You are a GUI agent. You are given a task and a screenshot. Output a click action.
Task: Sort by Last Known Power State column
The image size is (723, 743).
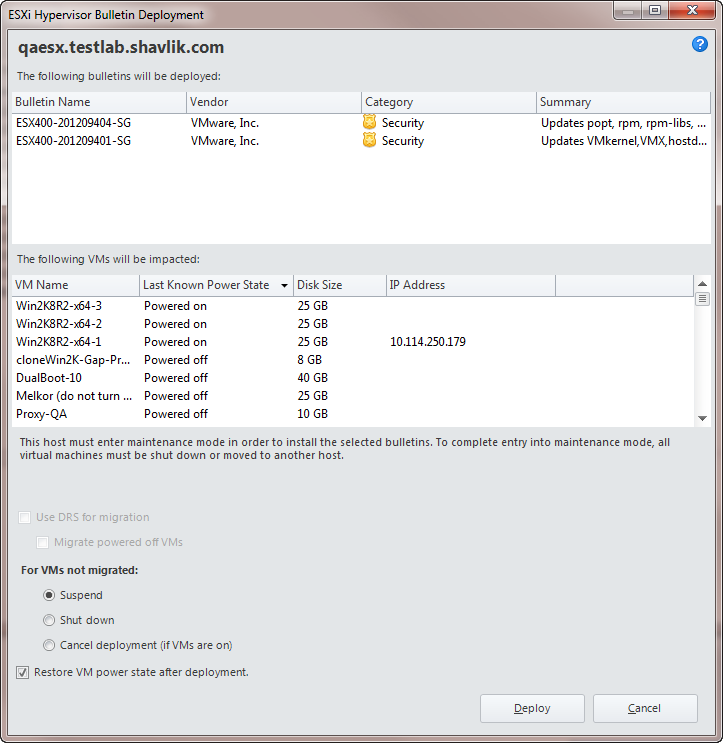[216, 285]
